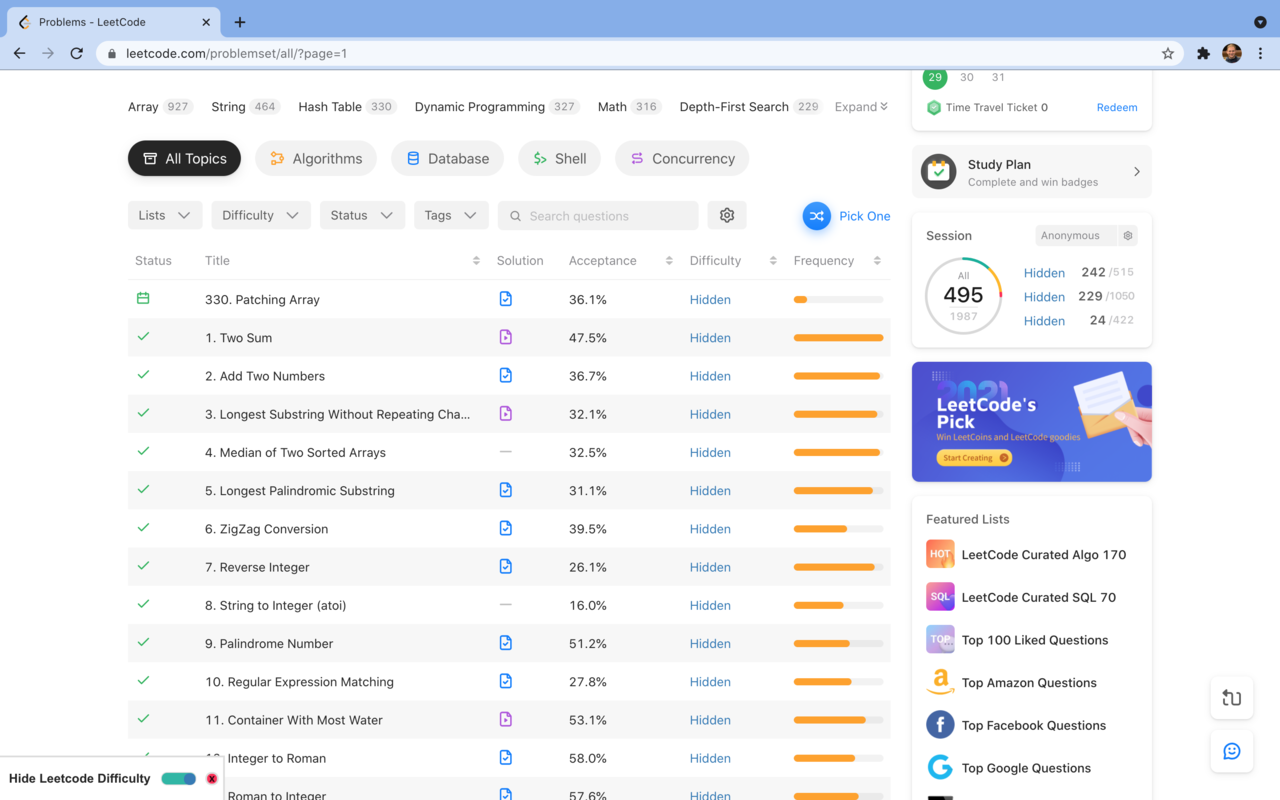Click the session progress ring showing 495
The height and width of the screenshot is (800, 1280).
pos(964,296)
